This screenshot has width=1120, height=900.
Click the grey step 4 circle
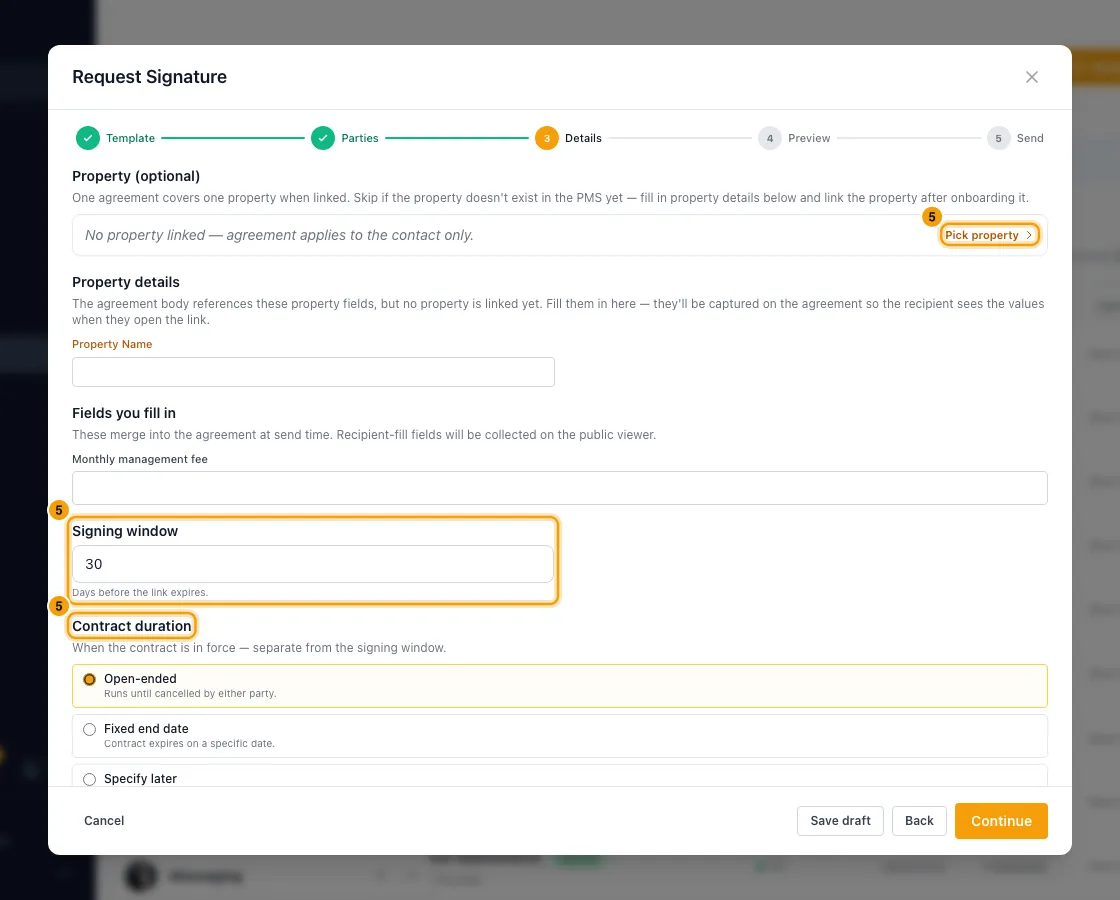pyautogui.click(x=770, y=138)
